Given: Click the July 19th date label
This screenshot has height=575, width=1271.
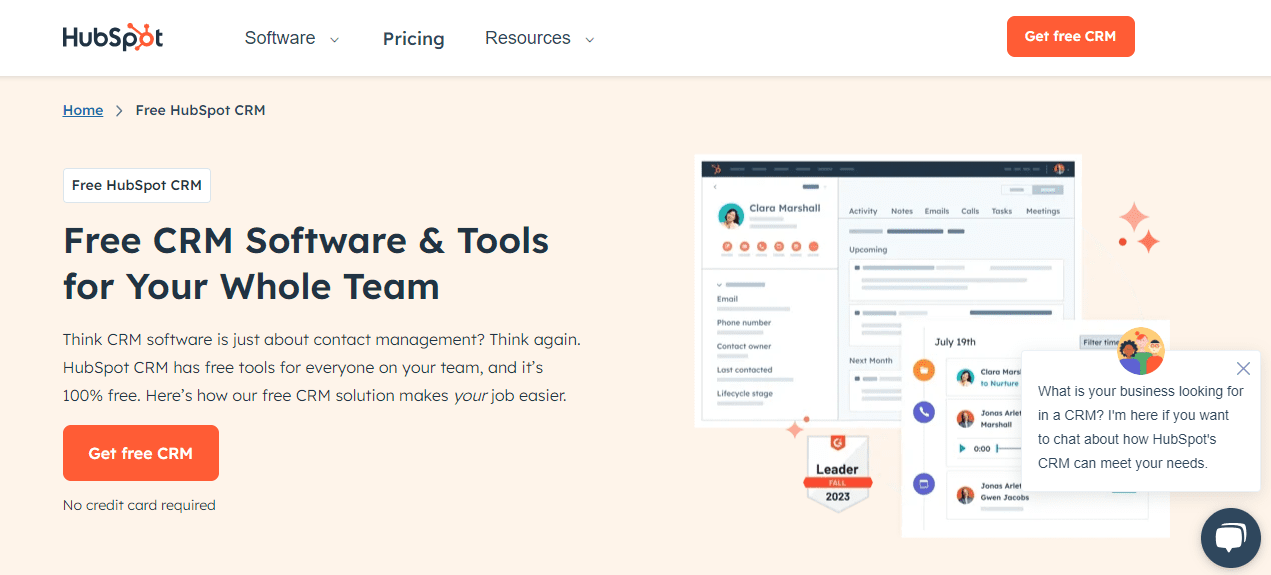Looking at the screenshot, I should point(955,341).
